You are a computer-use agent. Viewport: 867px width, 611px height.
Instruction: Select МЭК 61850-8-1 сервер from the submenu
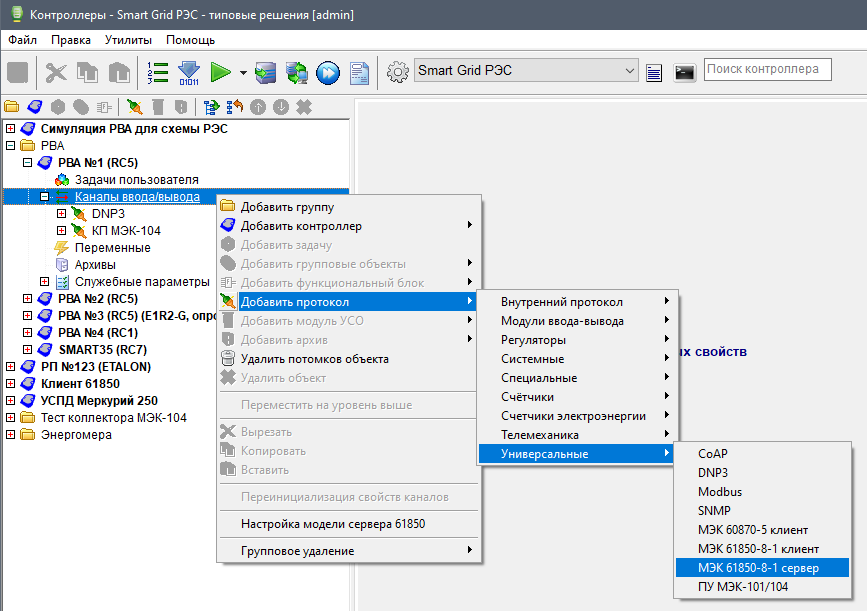pyautogui.click(x=758, y=568)
